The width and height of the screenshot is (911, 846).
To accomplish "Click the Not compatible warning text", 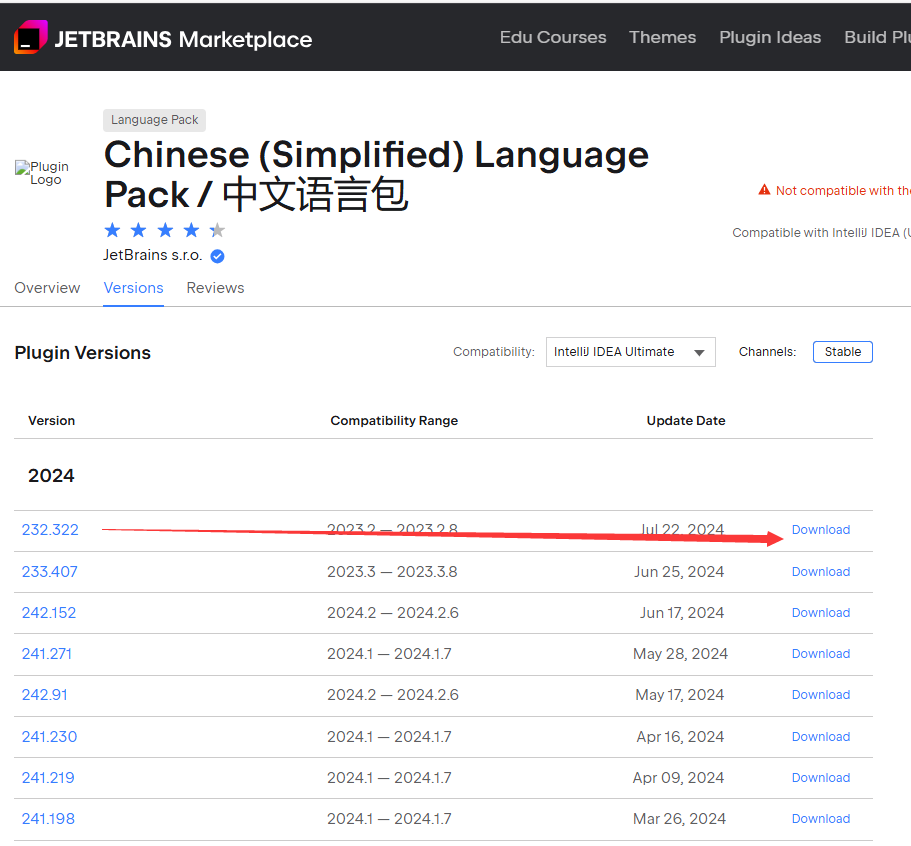I will pyautogui.click(x=843, y=191).
